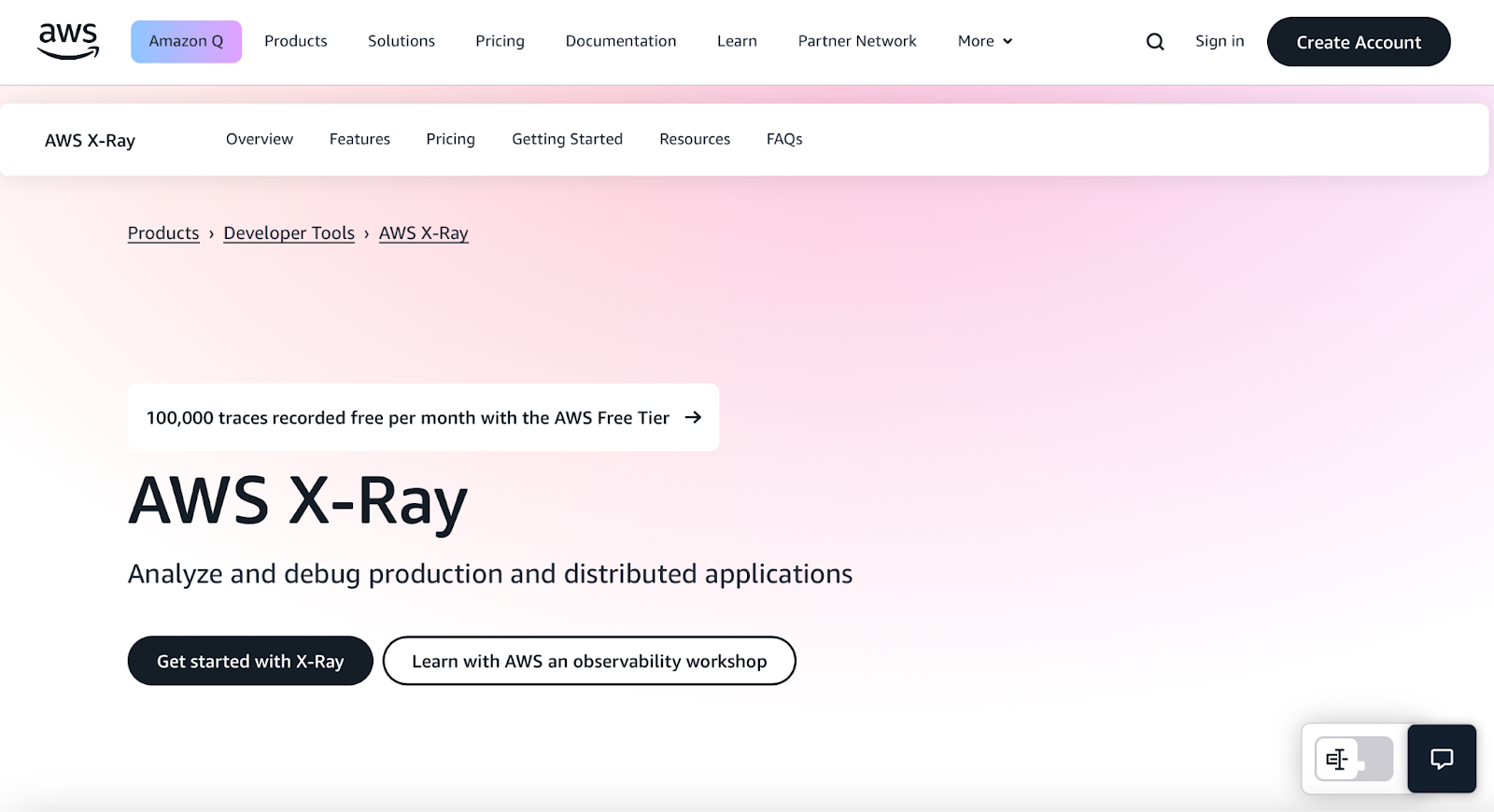Click the Analyze and debug production tagline
This screenshot has height=812, width=1494.
click(x=490, y=574)
